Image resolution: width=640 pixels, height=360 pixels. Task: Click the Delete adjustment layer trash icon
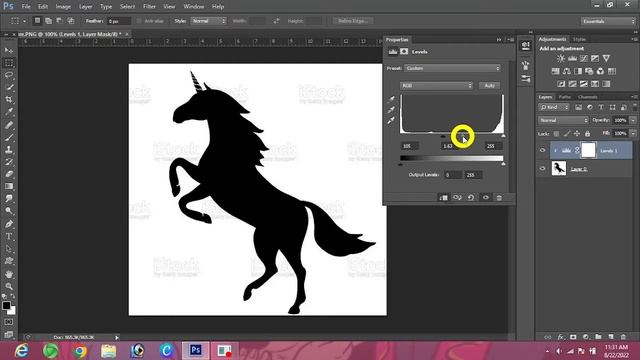(499, 198)
